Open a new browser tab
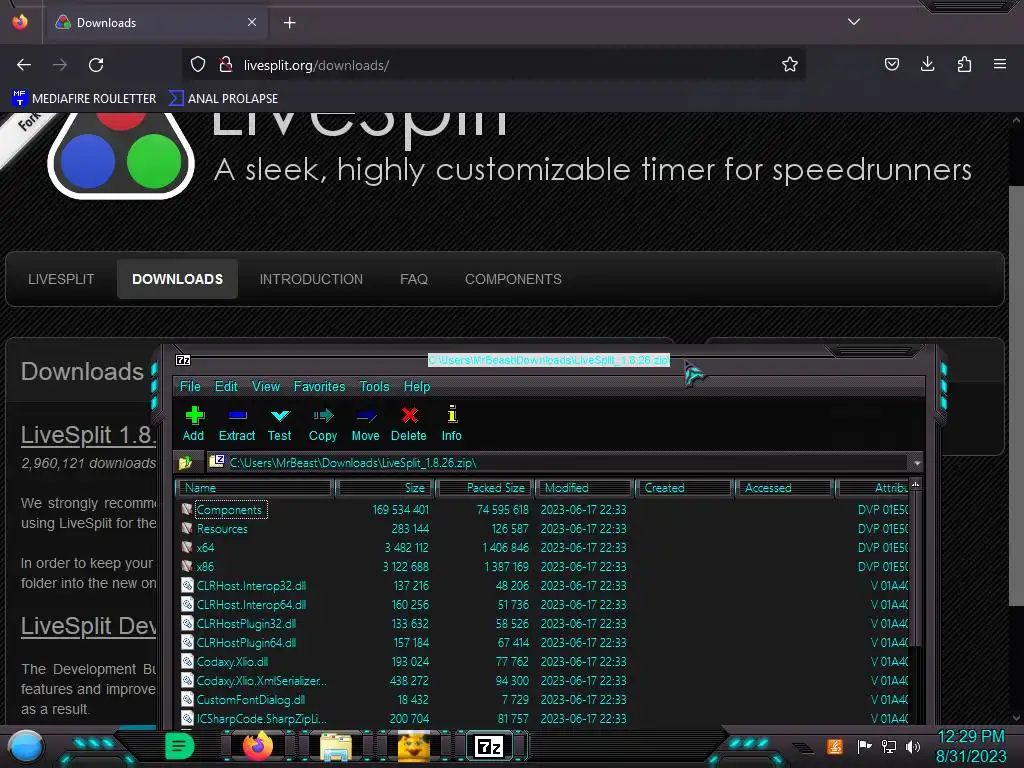The image size is (1024, 768). click(289, 23)
